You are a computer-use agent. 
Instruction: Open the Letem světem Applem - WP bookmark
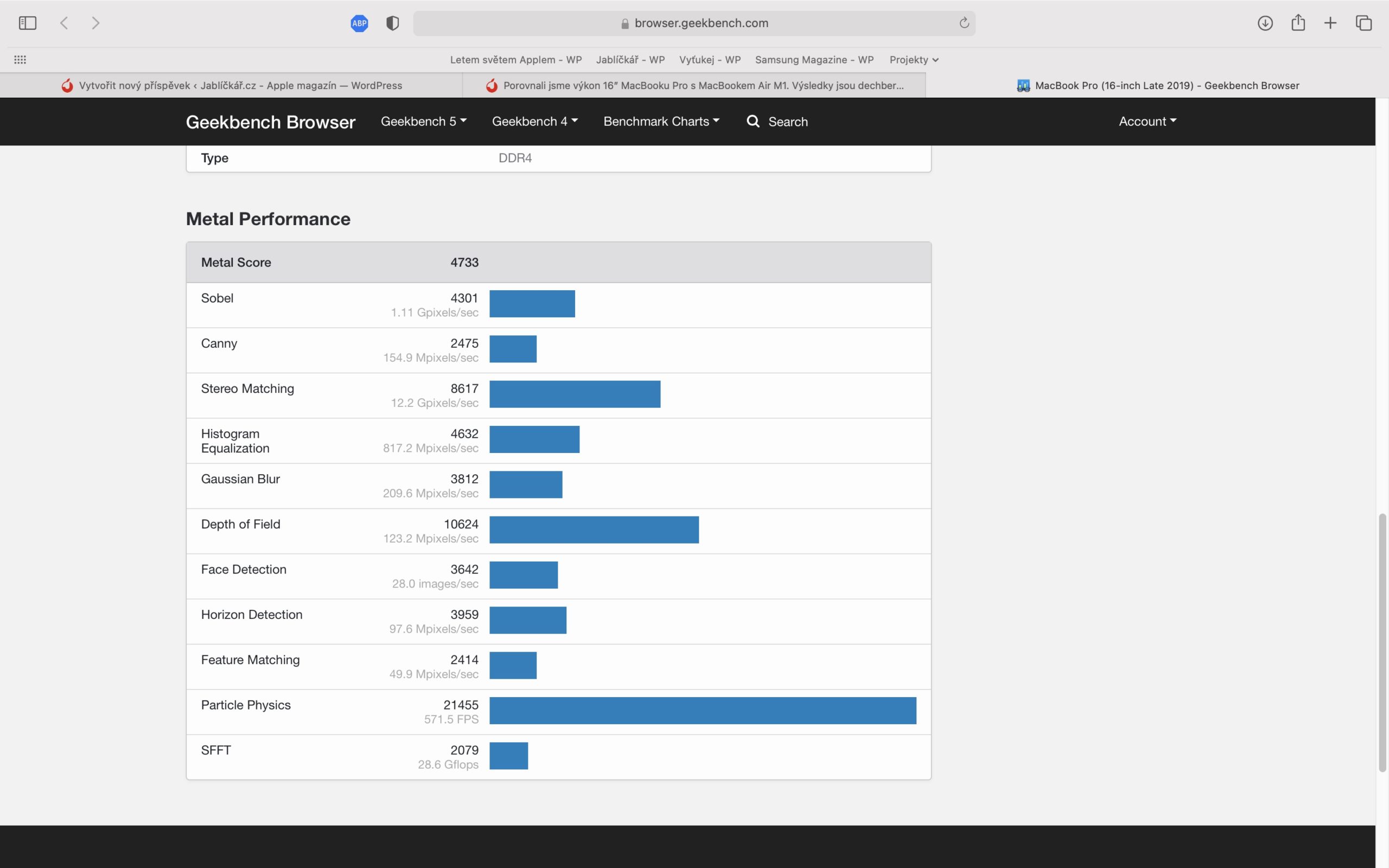(516, 60)
